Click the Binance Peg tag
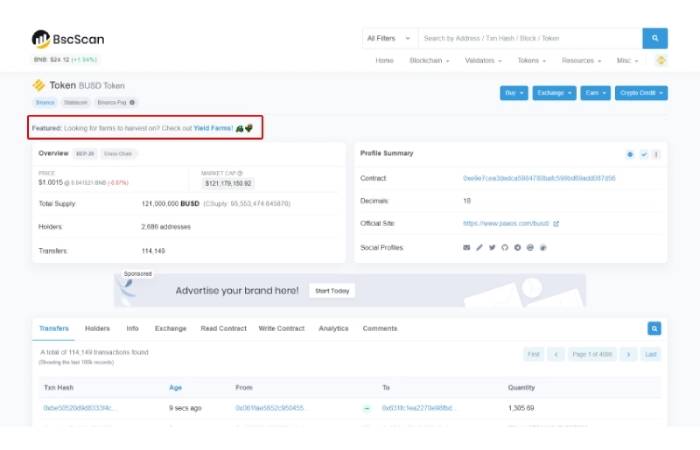The width and height of the screenshot is (700, 450). [x=116, y=103]
